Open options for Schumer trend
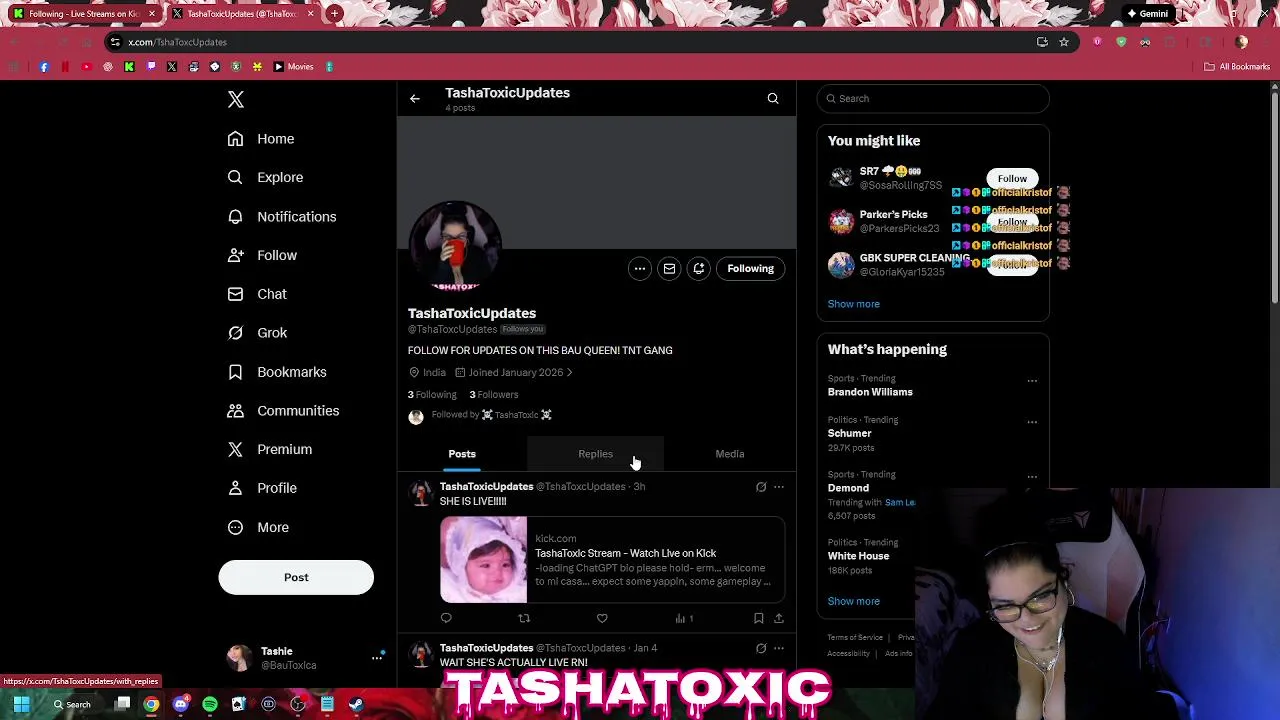 click(1032, 422)
